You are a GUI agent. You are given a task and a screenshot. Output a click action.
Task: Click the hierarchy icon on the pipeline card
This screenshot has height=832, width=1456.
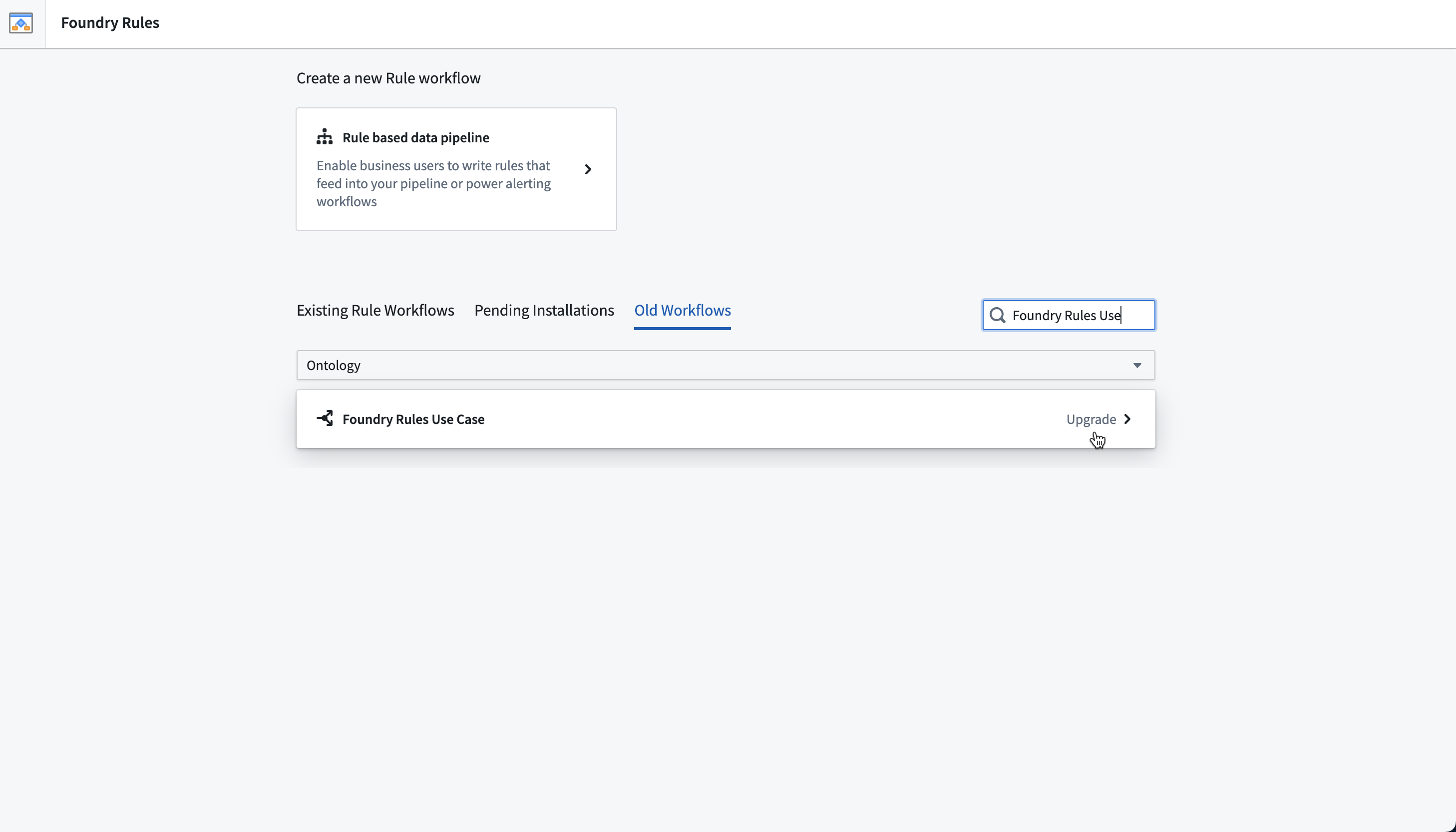coord(325,137)
